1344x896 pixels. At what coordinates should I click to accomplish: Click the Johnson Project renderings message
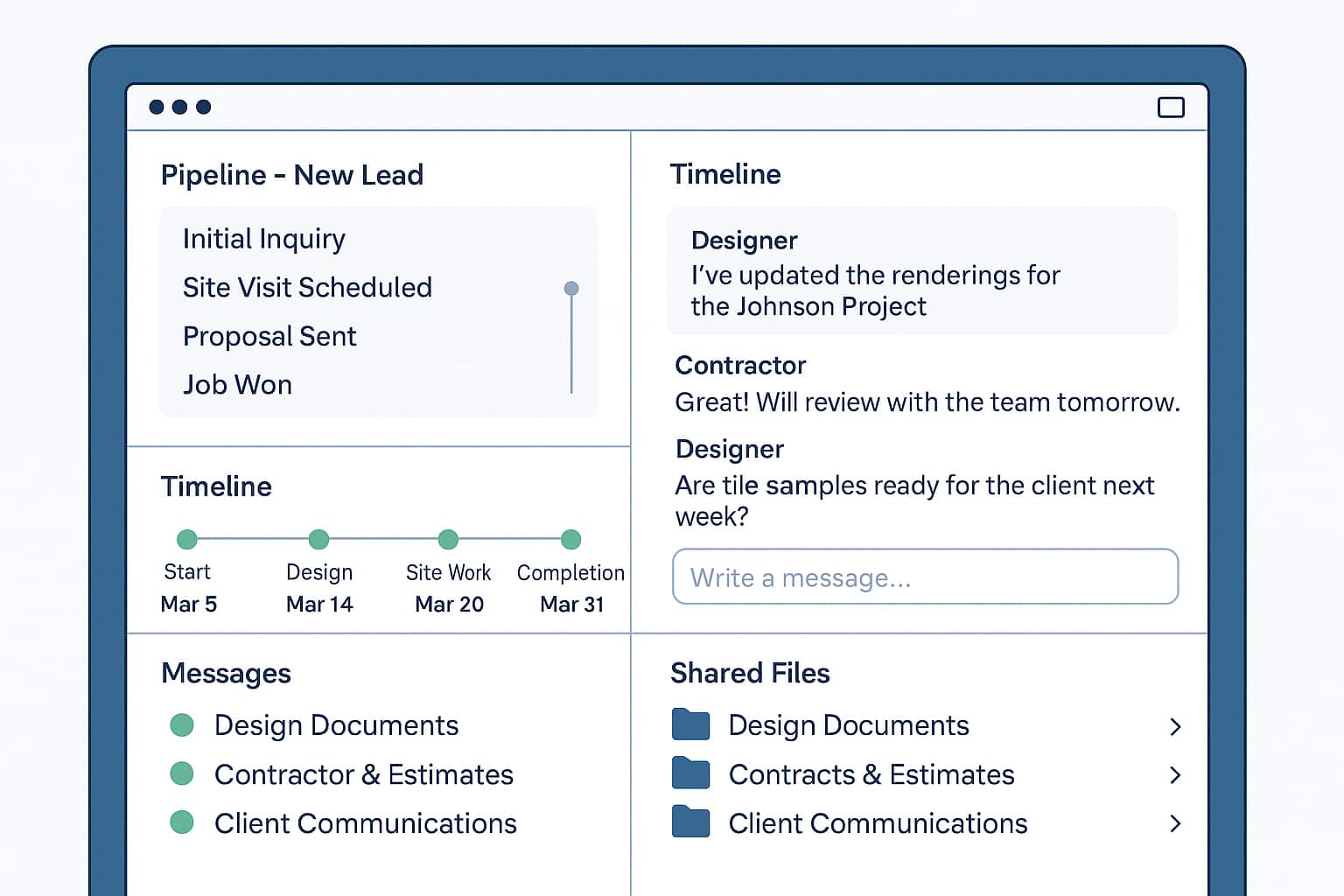[x=922, y=271]
